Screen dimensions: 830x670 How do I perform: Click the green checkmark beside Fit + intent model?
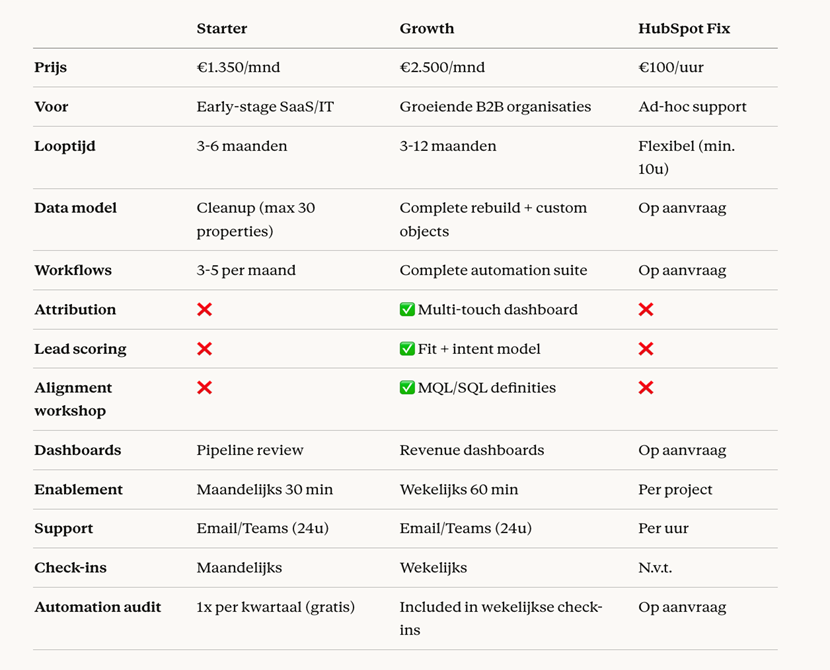407,349
